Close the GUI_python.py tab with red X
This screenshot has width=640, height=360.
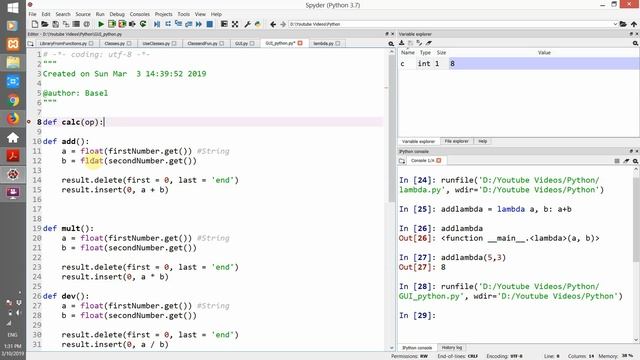[300, 43]
